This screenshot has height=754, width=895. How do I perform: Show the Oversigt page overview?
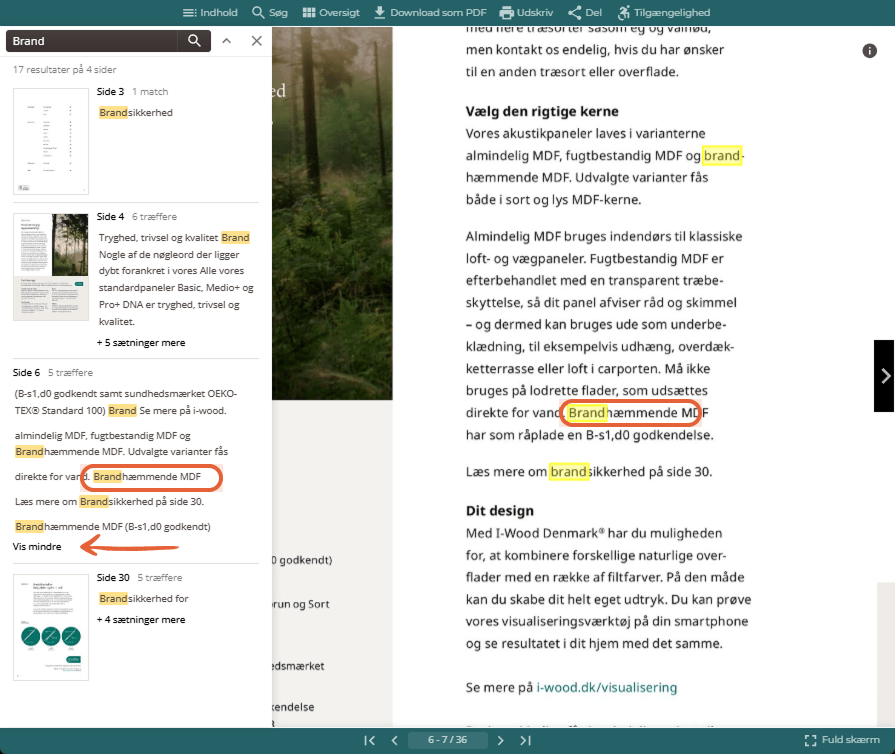[x=331, y=13]
